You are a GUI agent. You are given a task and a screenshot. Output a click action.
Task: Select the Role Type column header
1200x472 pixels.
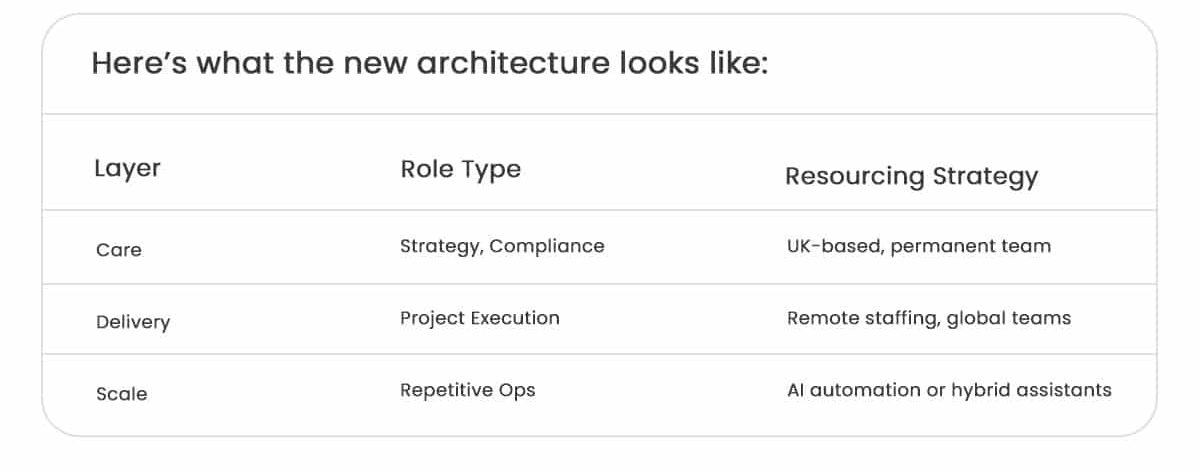tap(460, 169)
